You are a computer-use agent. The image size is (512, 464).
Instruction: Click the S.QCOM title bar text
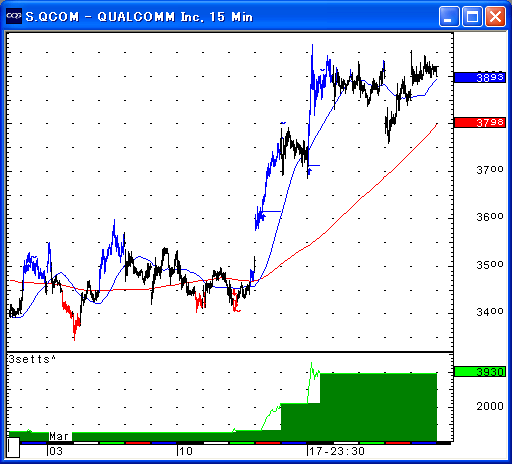tap(139, 16)
